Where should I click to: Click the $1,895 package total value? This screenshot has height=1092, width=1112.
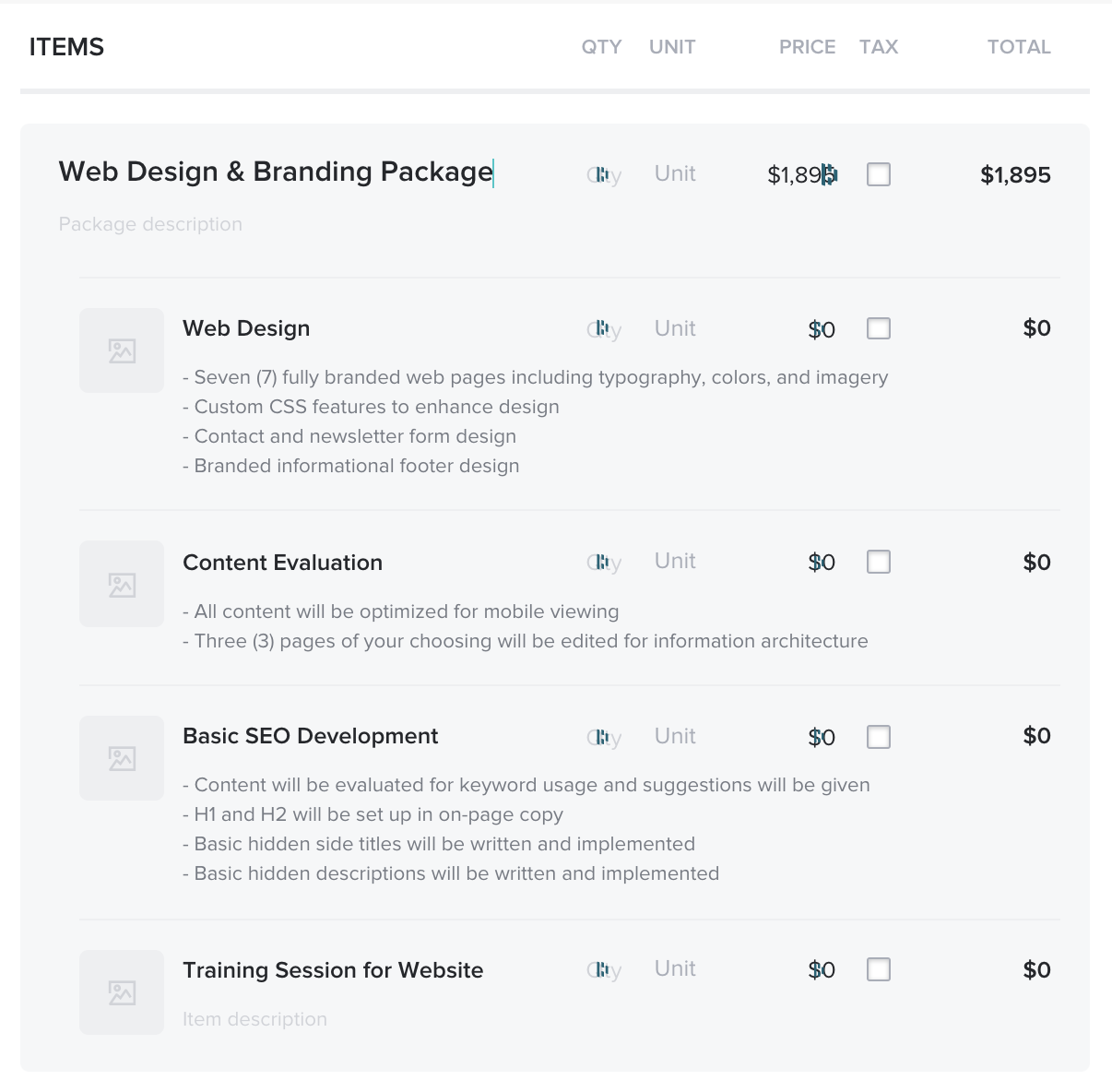click(1016, 174)
